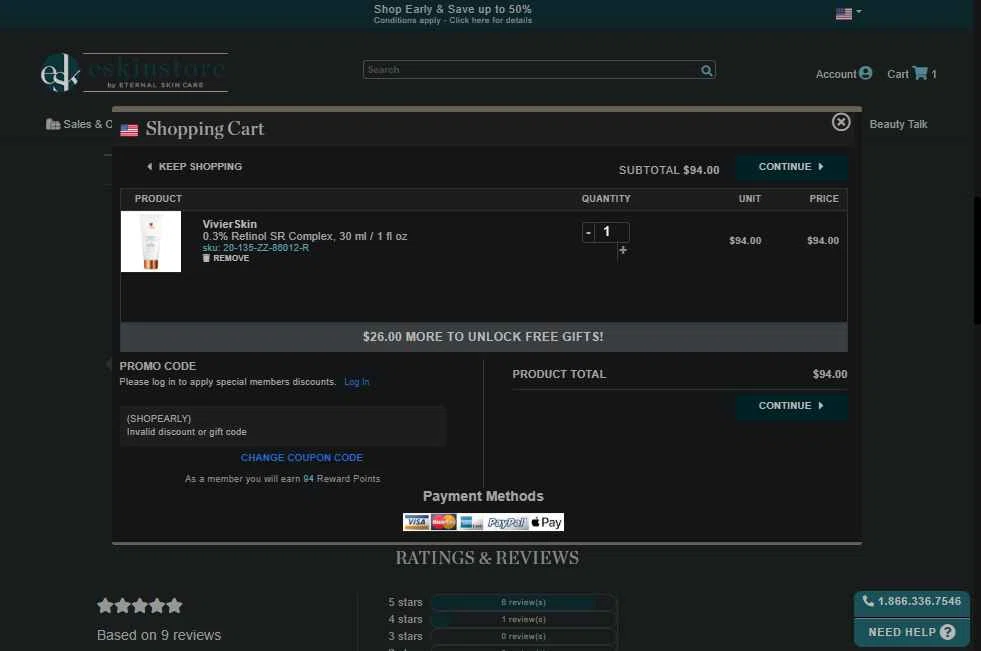This screenshot has height=651, width=981.
Task: Click the five-star rating icons
Action: pos(140,605)
